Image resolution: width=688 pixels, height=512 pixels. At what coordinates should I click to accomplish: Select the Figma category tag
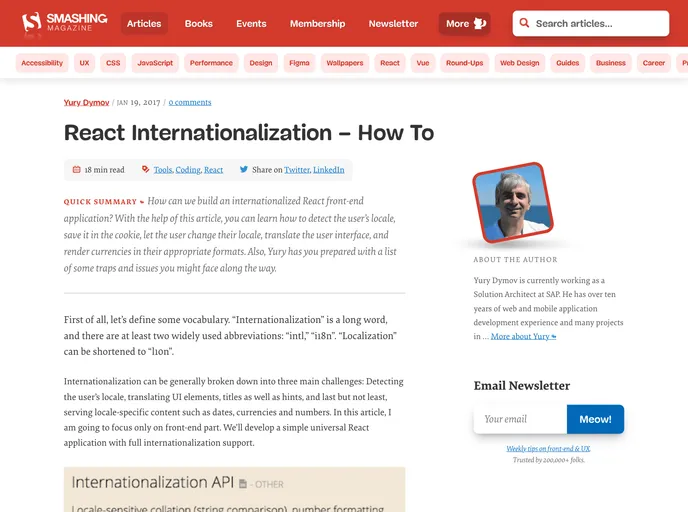click(x=299, y=63)
